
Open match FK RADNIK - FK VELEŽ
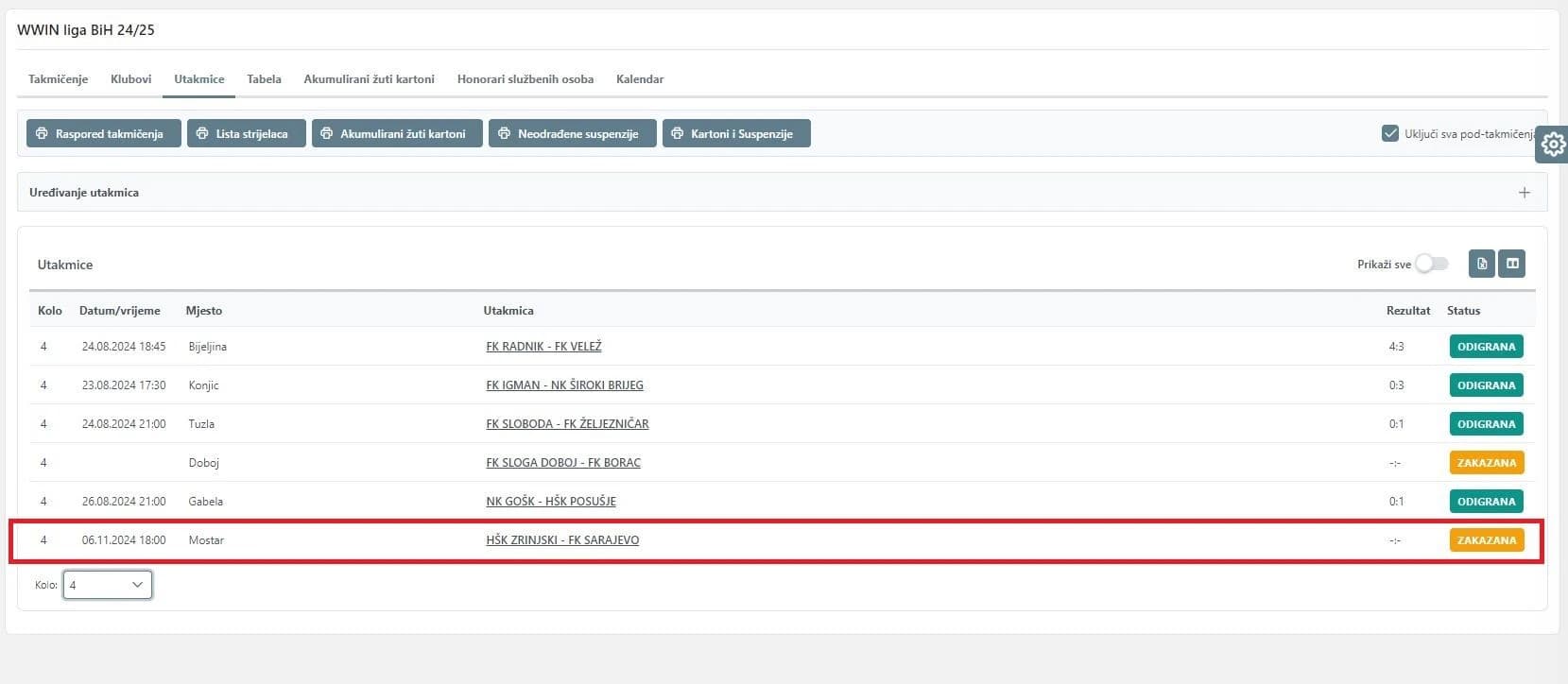click(543, 347)
